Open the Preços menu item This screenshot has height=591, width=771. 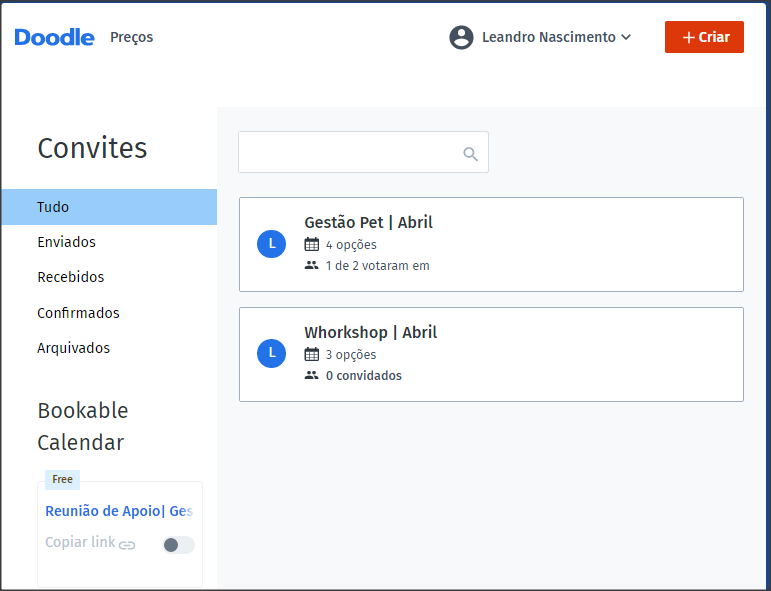(131, 37)
